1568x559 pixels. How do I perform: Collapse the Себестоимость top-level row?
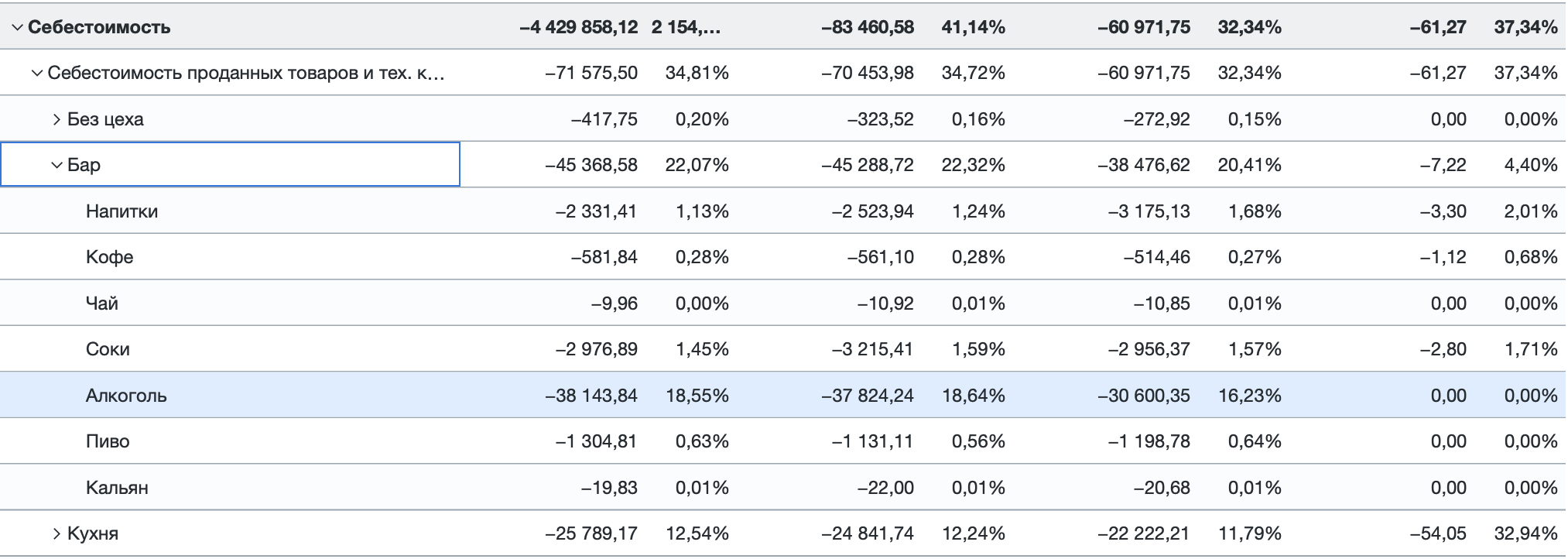17,27
